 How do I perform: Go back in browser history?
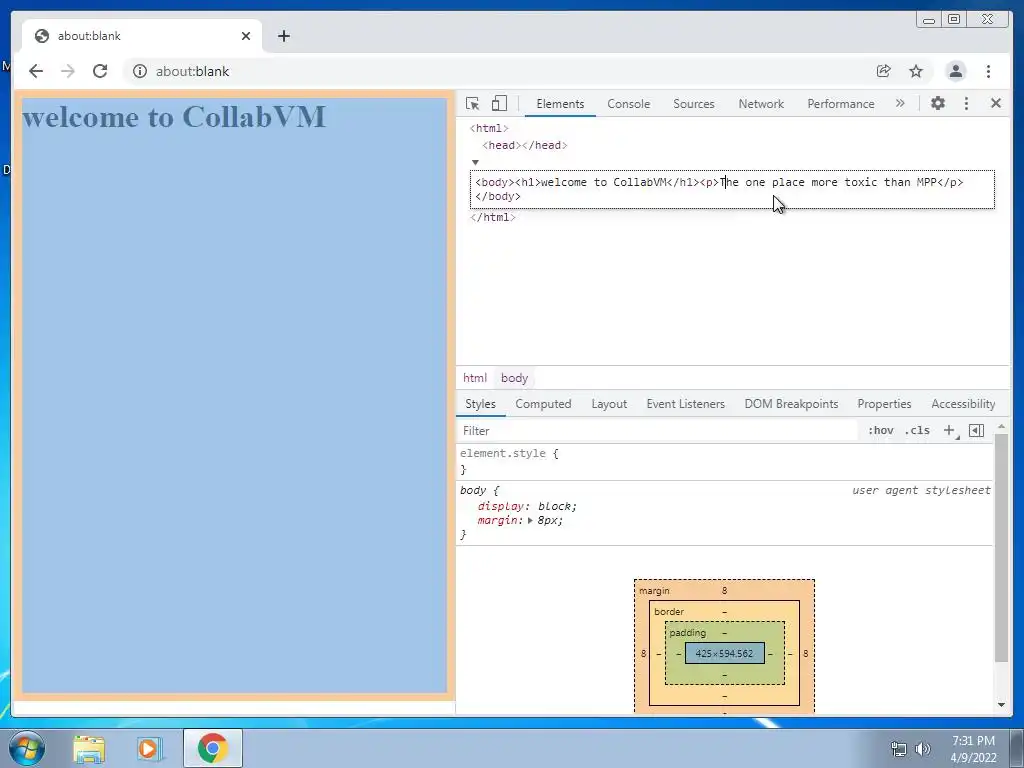click(x=36, y=71)
